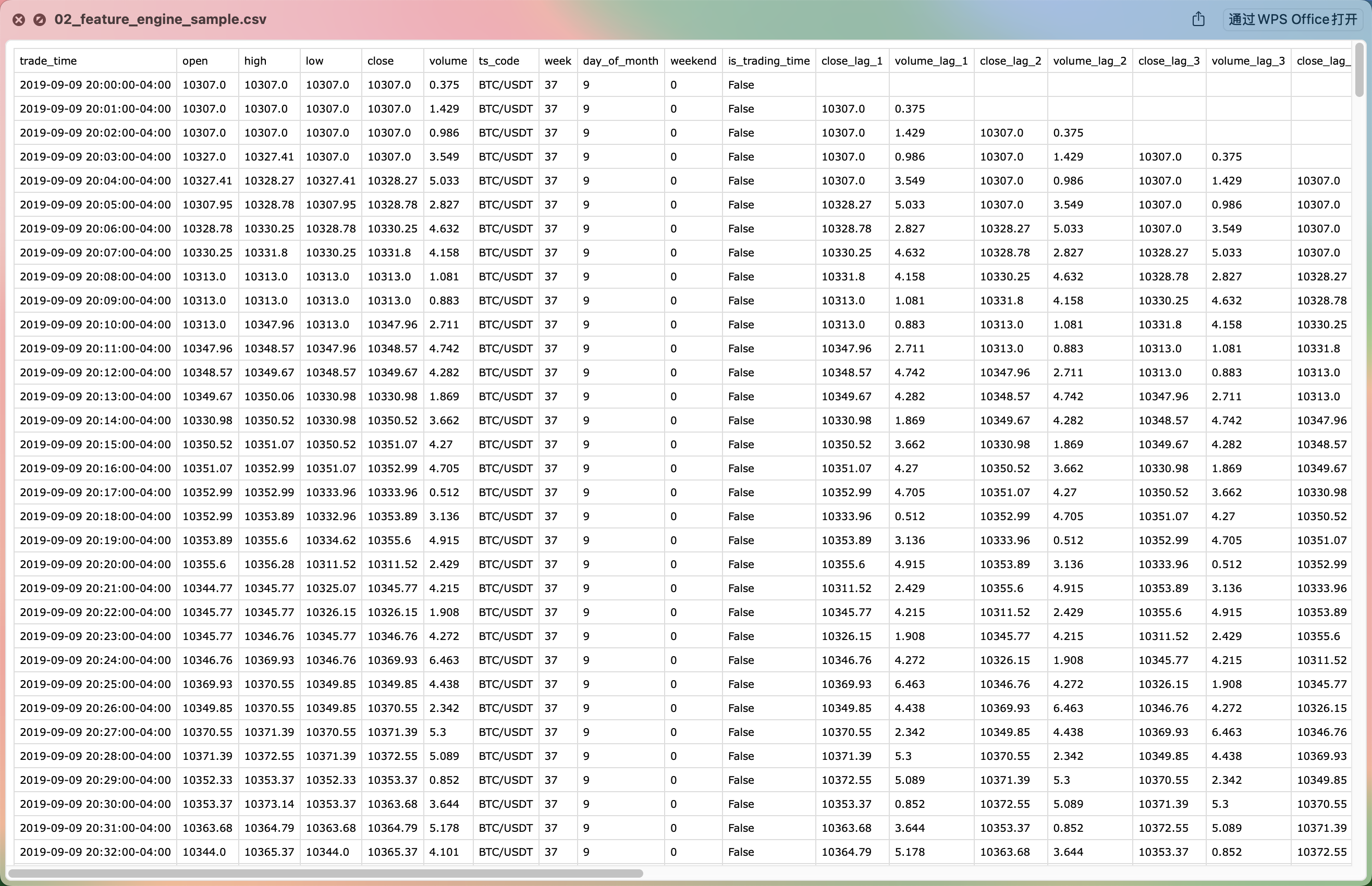Open file with WPS Office button
1372x886 pixels.
(x=1293, y=19)
